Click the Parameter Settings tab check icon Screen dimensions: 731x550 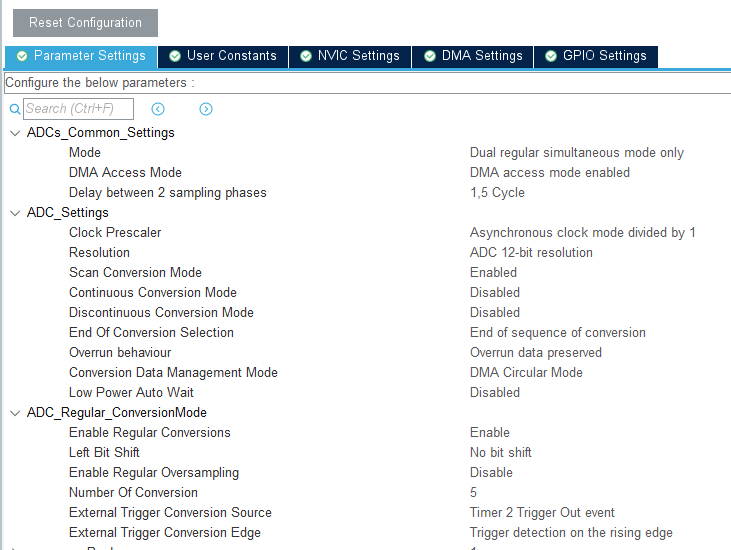point(22,56)
